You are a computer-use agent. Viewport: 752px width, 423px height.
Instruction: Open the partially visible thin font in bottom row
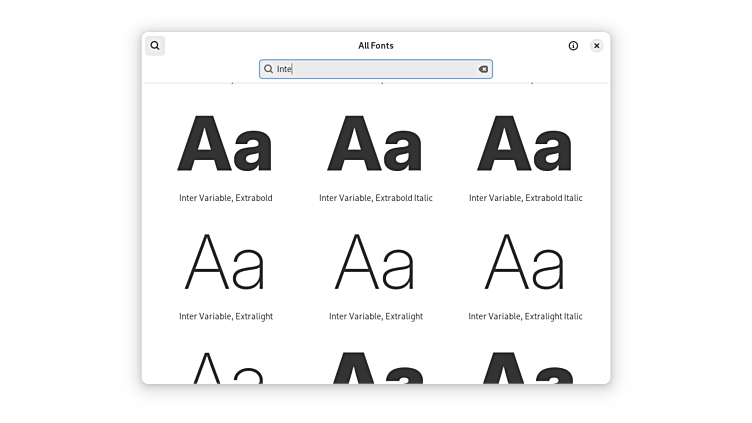pos(225,367)
